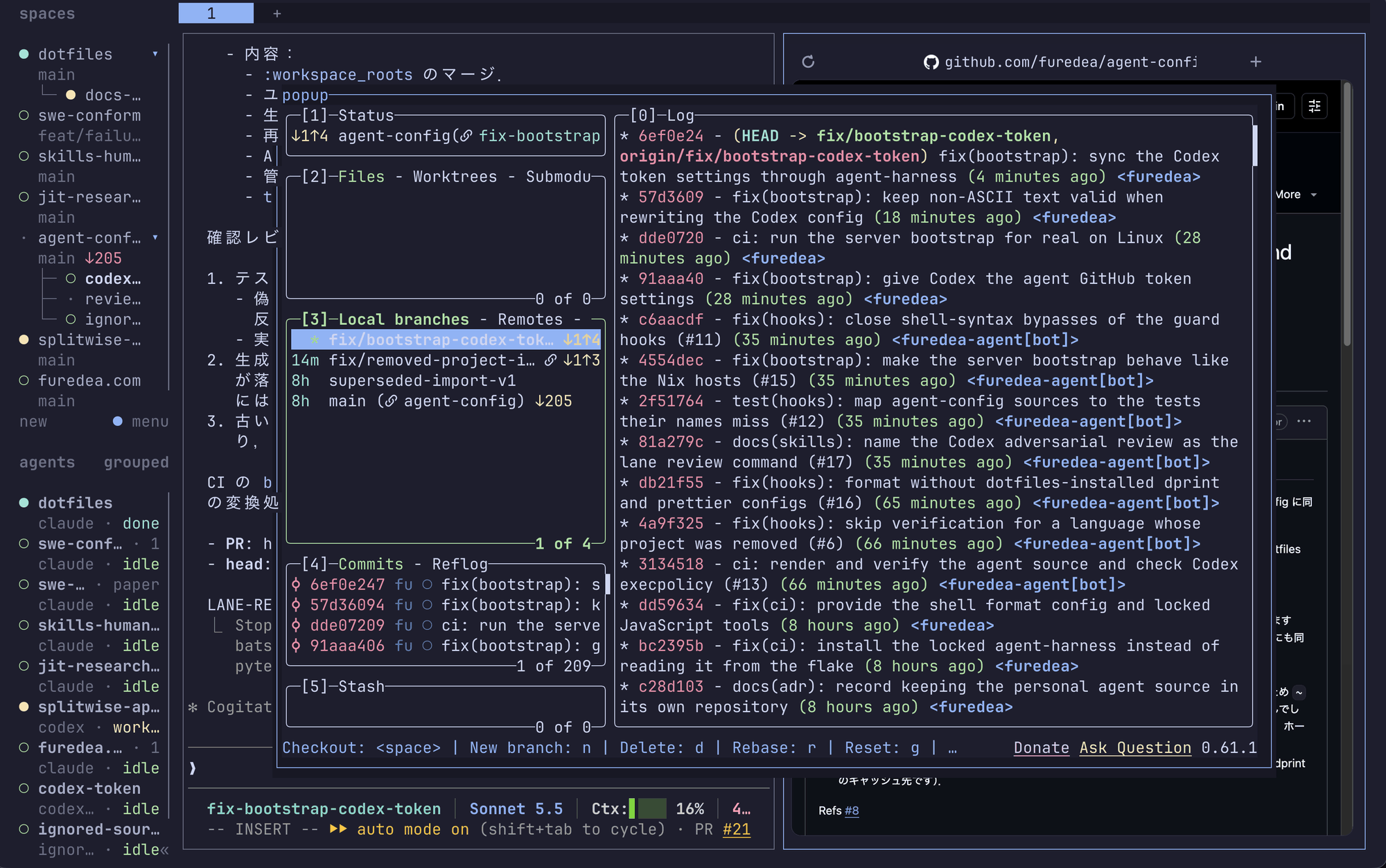Toggle grouped view for agents list

click(137, 462)
